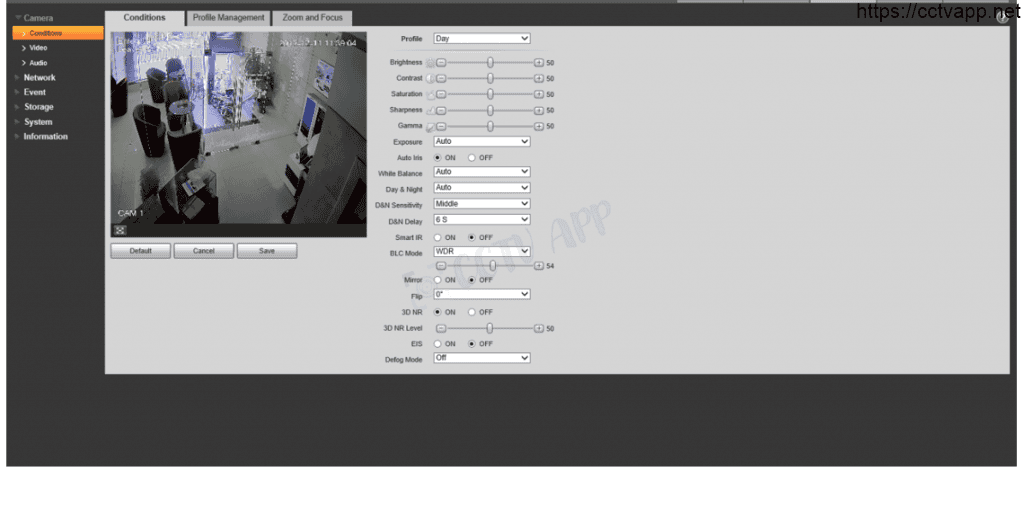Expand the Network section in sidebar
1024x507 pixels.
tap(39, 77)
